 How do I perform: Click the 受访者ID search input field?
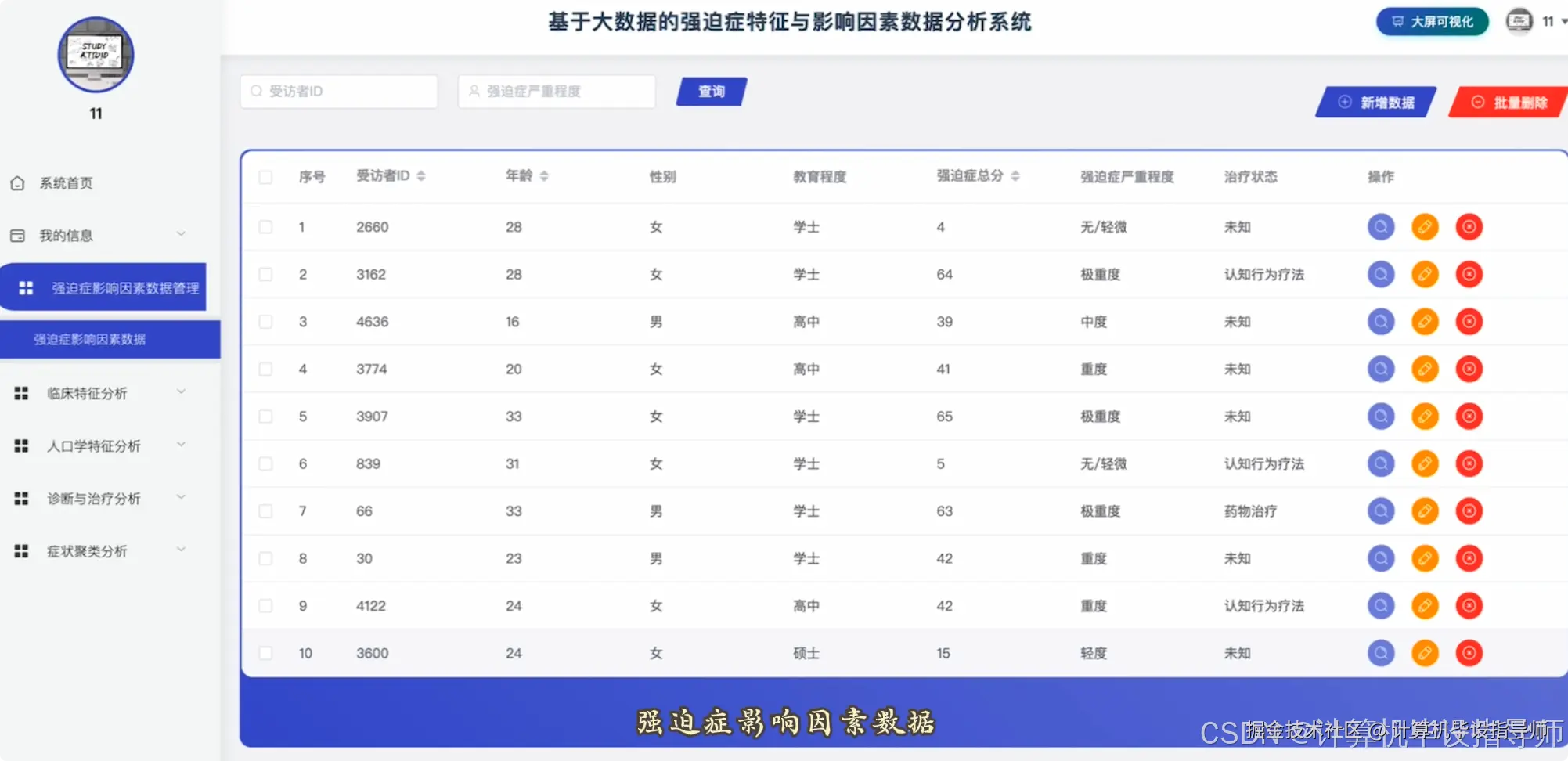tap(338, 91)
